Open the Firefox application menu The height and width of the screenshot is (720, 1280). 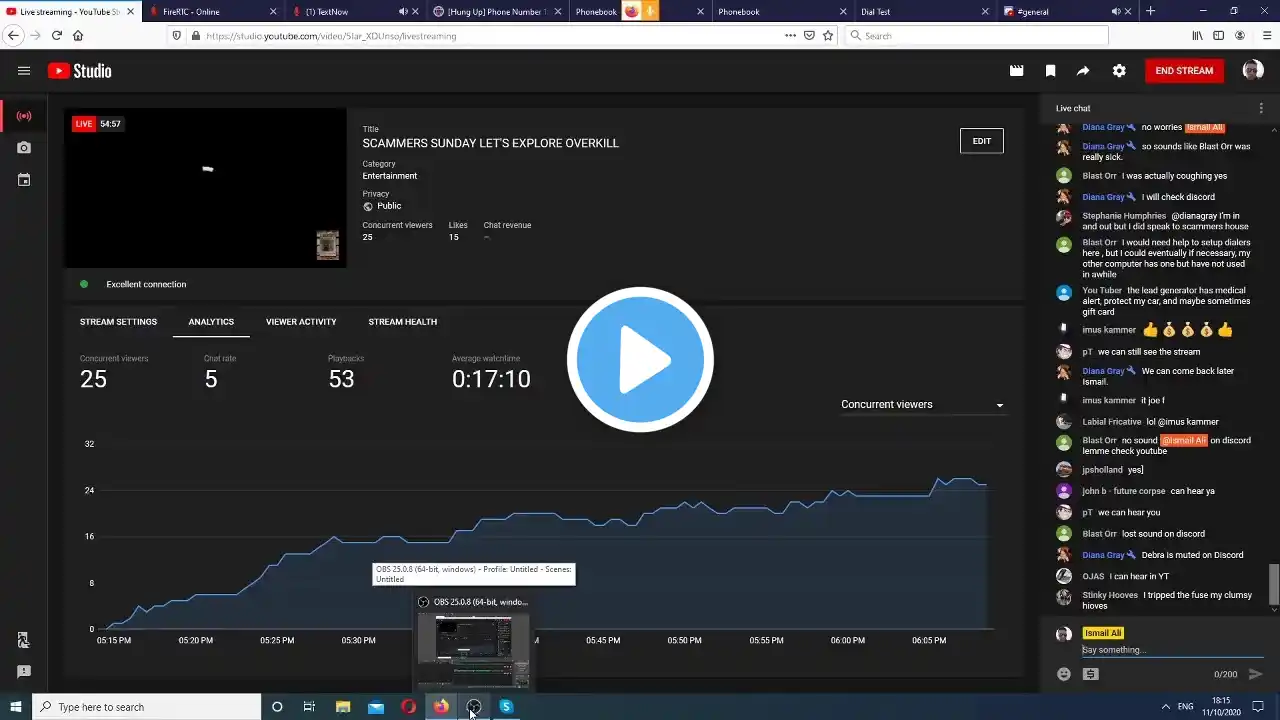1267,35
